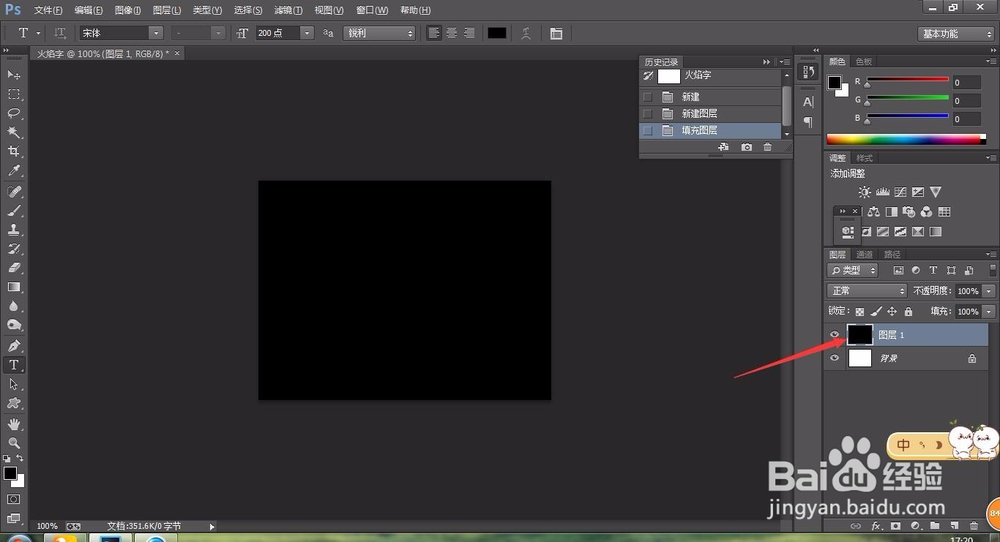The width and height of the screenshot is (1000, 542).
Task: Click the create warped text icon
Action: point(526,33)
